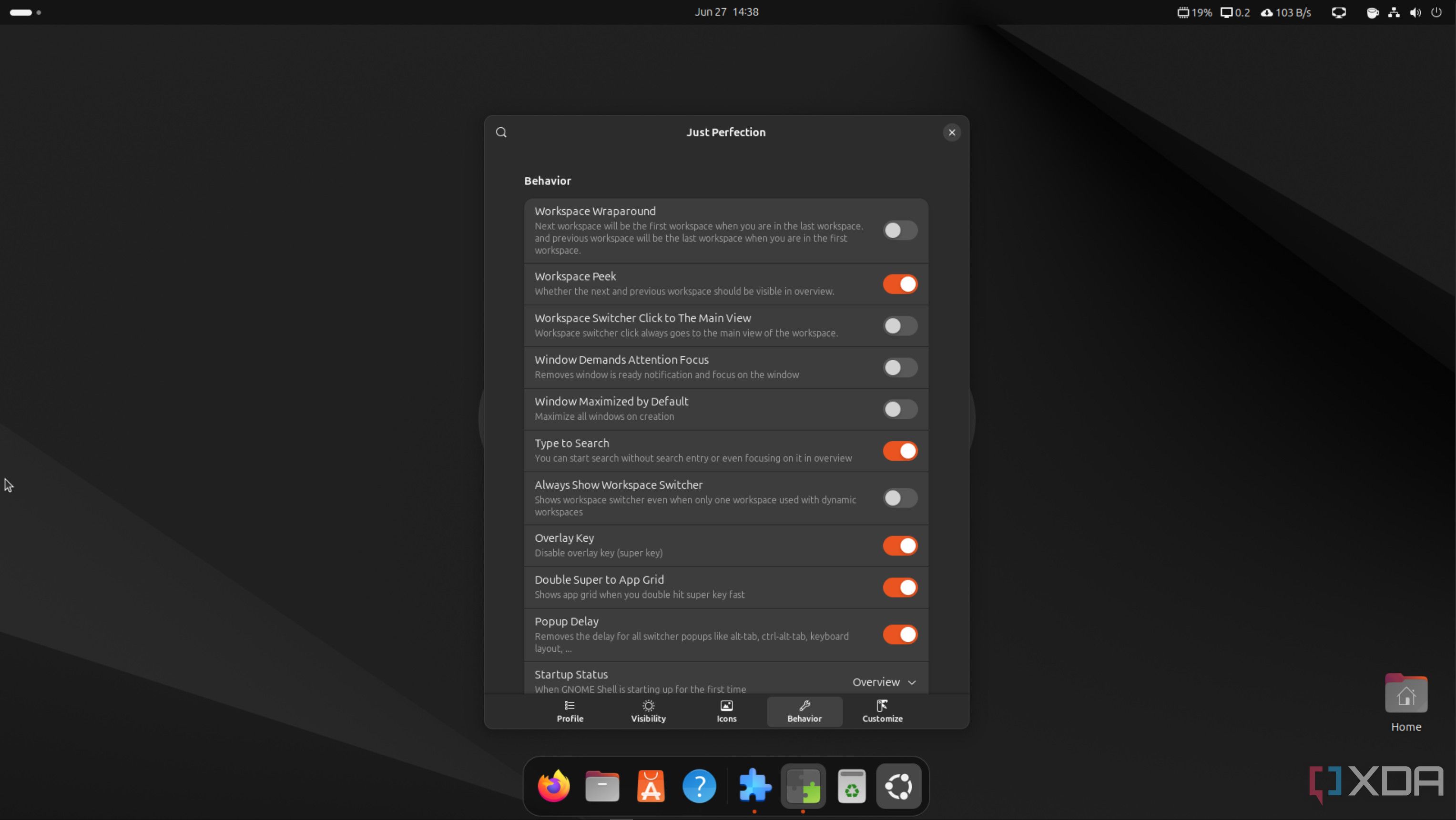Enable Window Demands Attention Focus
The image size is (1456, 820).
(x=900, y=368)
